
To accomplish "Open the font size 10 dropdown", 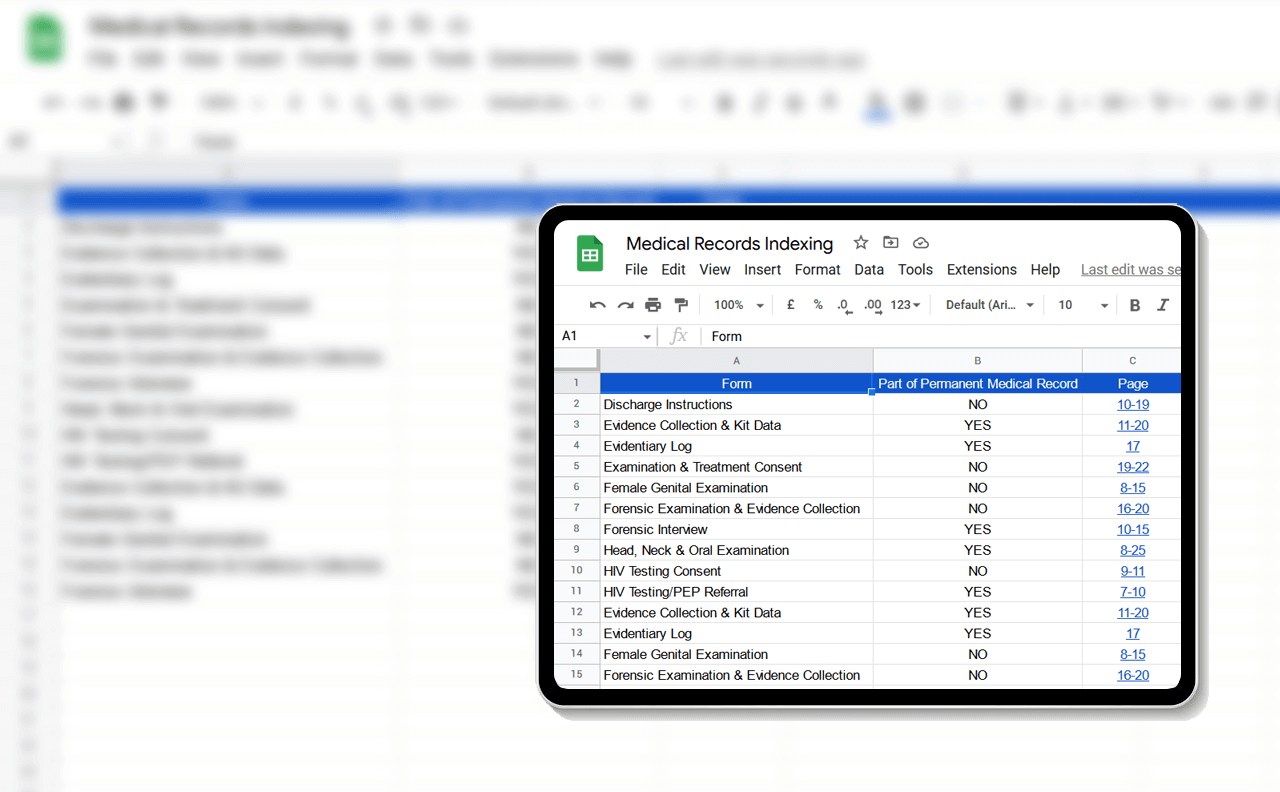I will [x=1083, y=305].
